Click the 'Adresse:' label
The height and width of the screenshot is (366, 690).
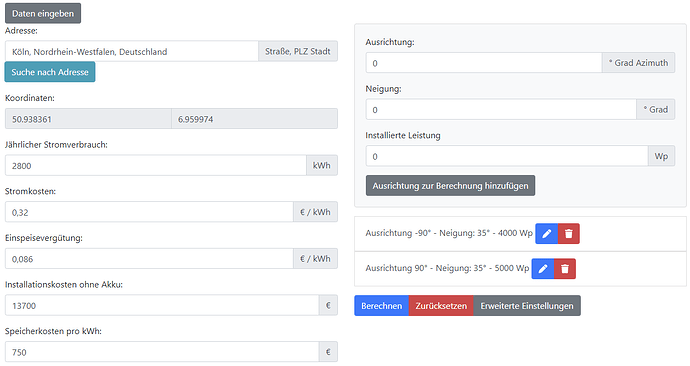coord(21,31)
